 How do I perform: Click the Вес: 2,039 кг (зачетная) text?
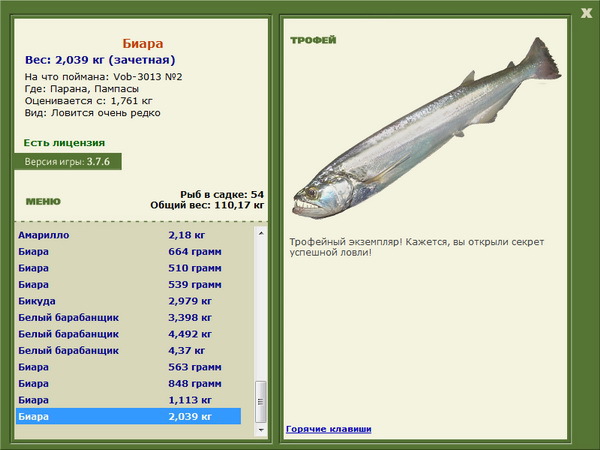(x=100, y=60)
